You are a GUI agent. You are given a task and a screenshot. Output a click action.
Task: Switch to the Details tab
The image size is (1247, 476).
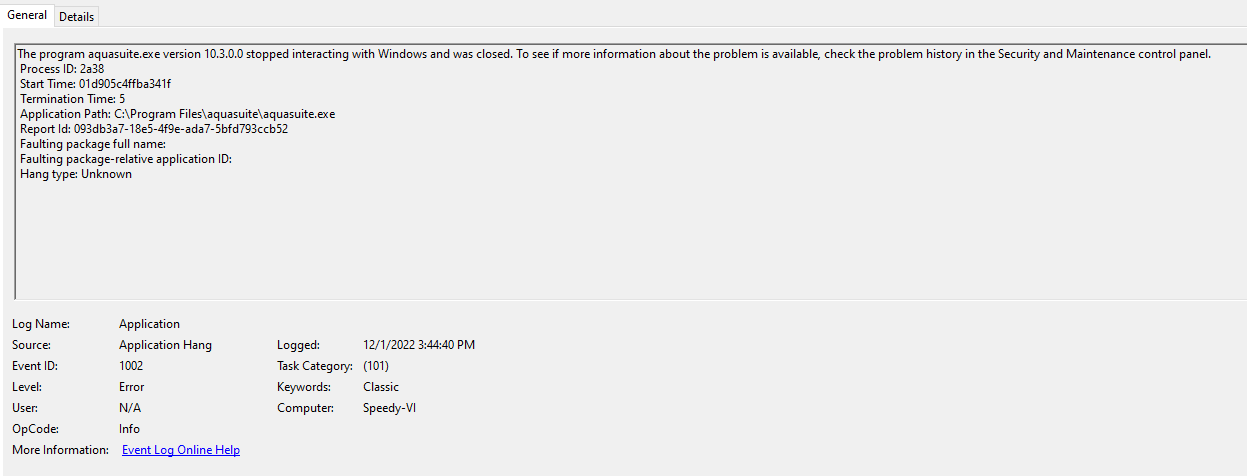[76, 17]
